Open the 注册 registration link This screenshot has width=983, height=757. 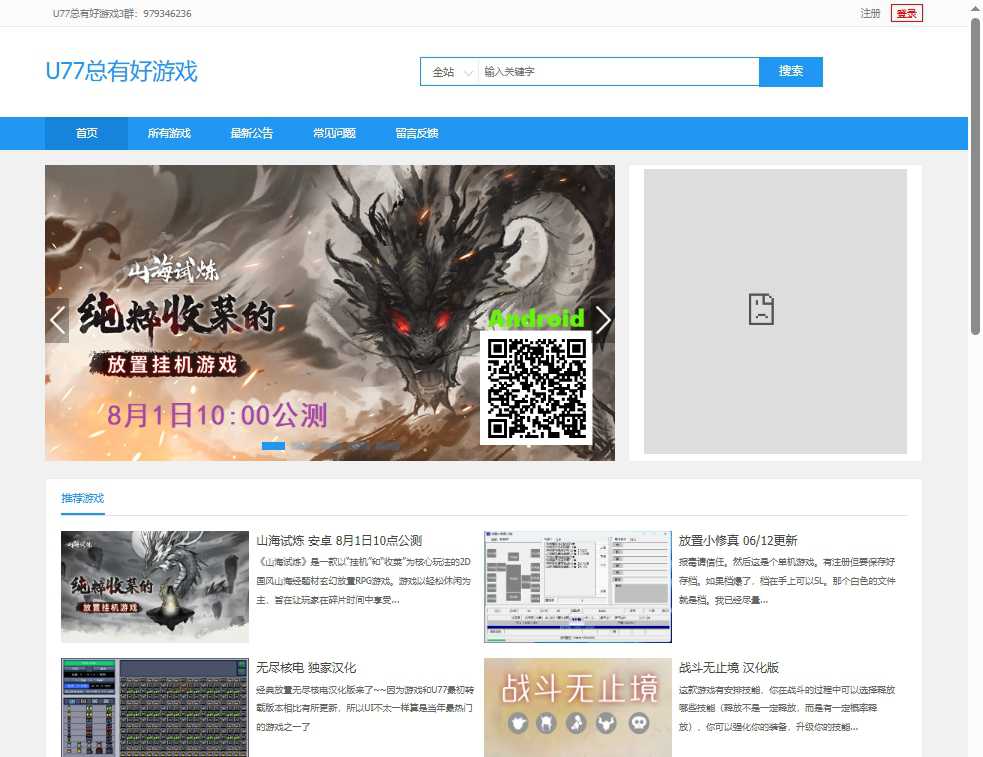(870, 13)
